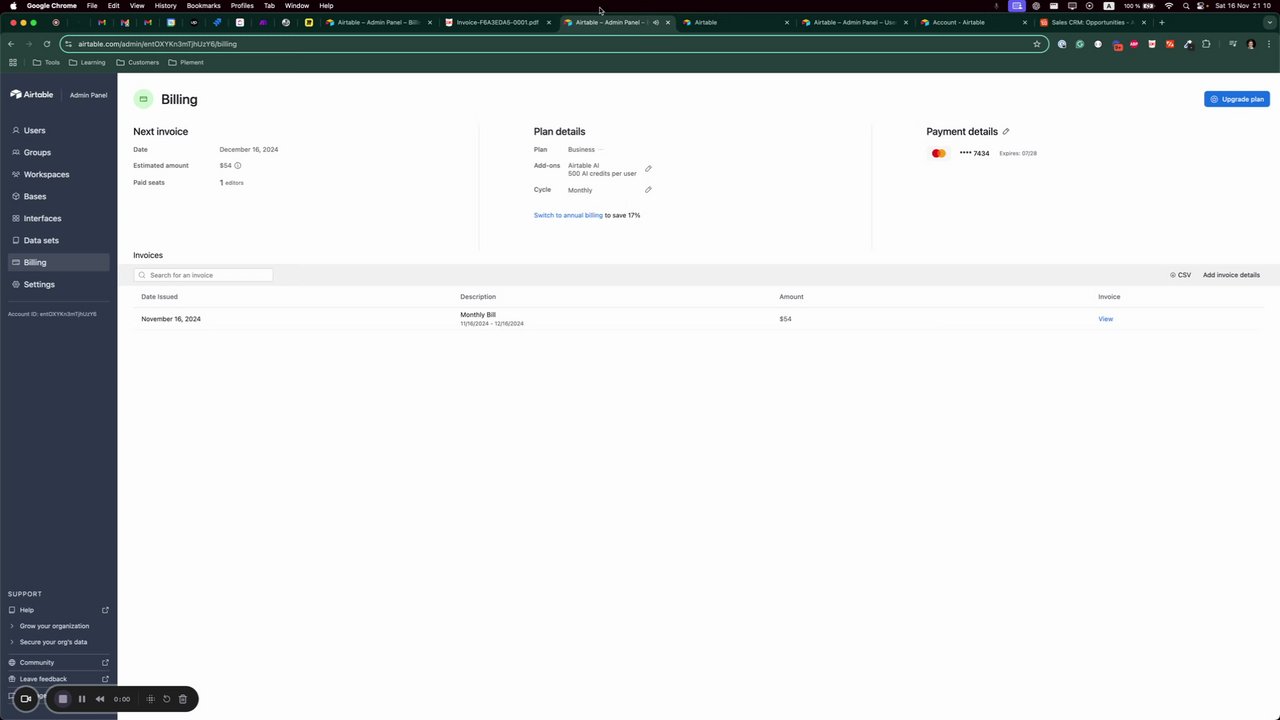This screenshot has width=1280, height=720.
Task: Click Account ID text in sidebar
Action: coord(52,314)
